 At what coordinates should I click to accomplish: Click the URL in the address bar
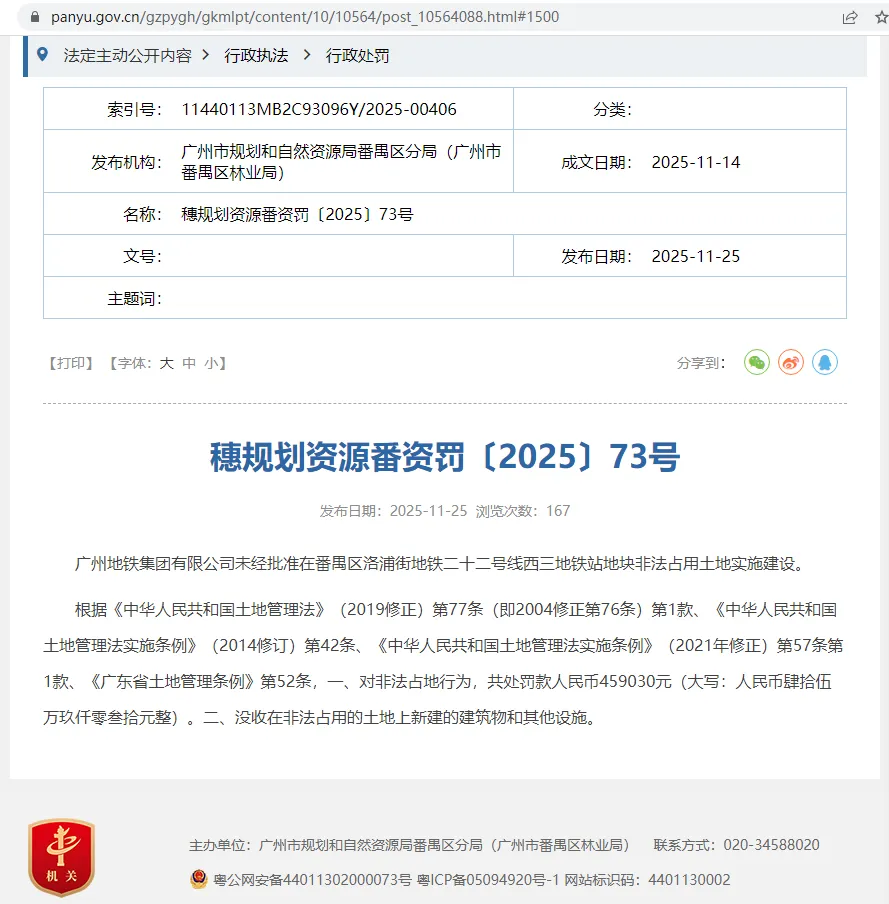(x=305, y=17)
